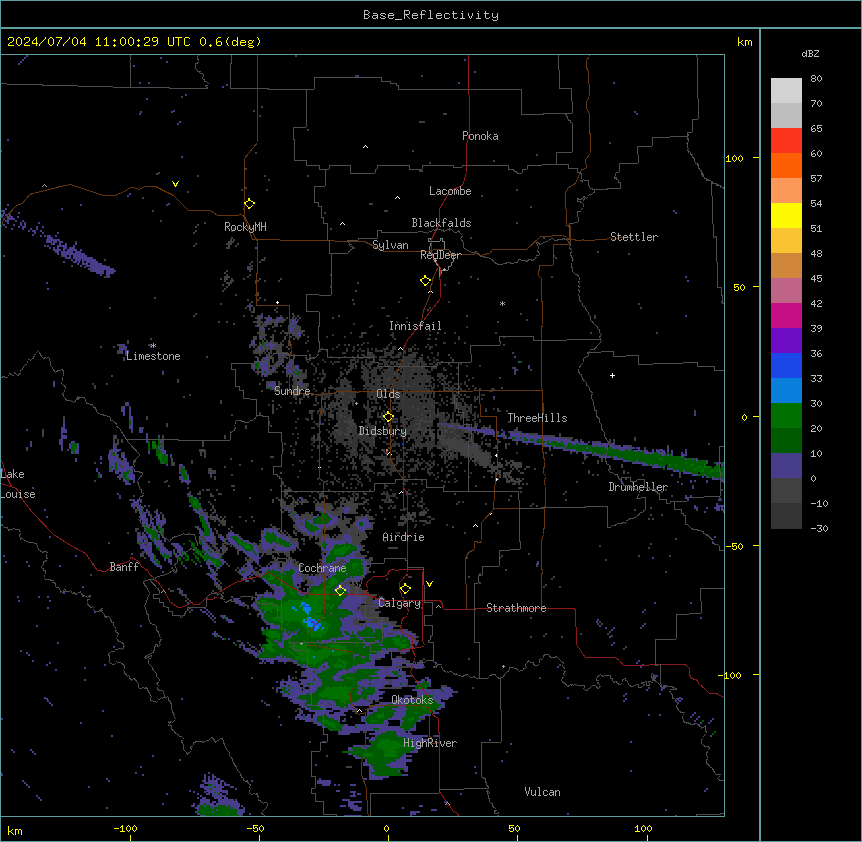Click the dBZ legend heading
The width and height of the screenshot is (862, 842).
click(810, 53)
